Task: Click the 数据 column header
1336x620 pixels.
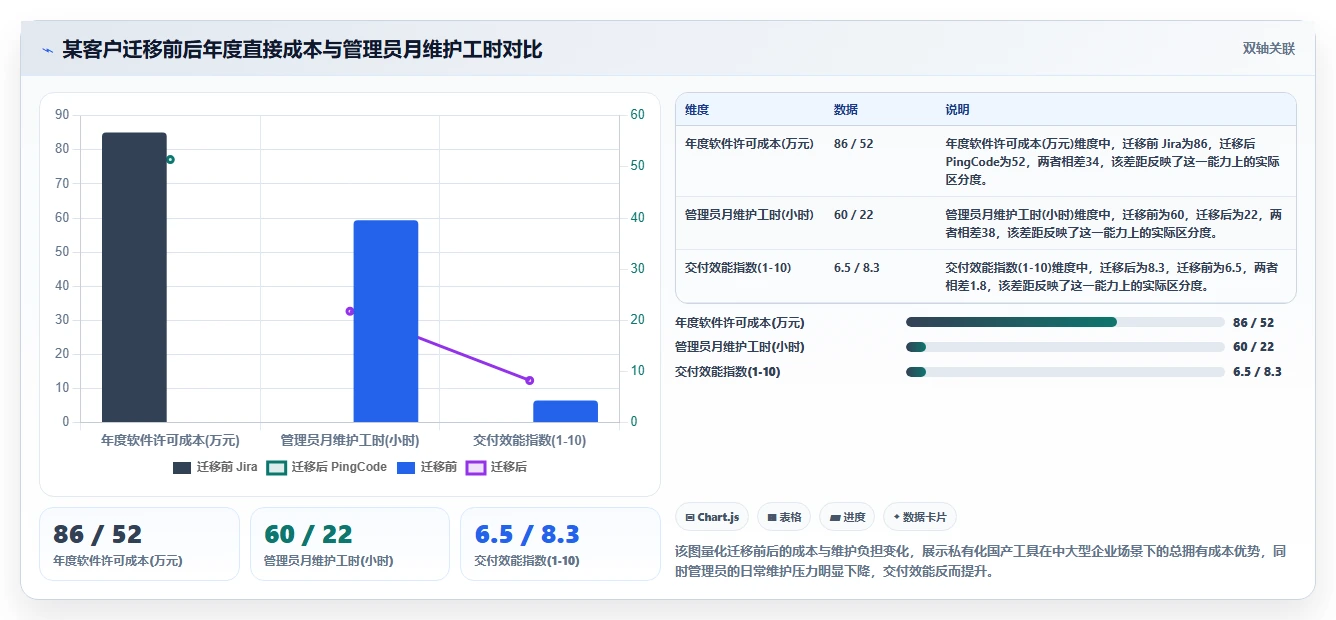Action: pos(846,110)
